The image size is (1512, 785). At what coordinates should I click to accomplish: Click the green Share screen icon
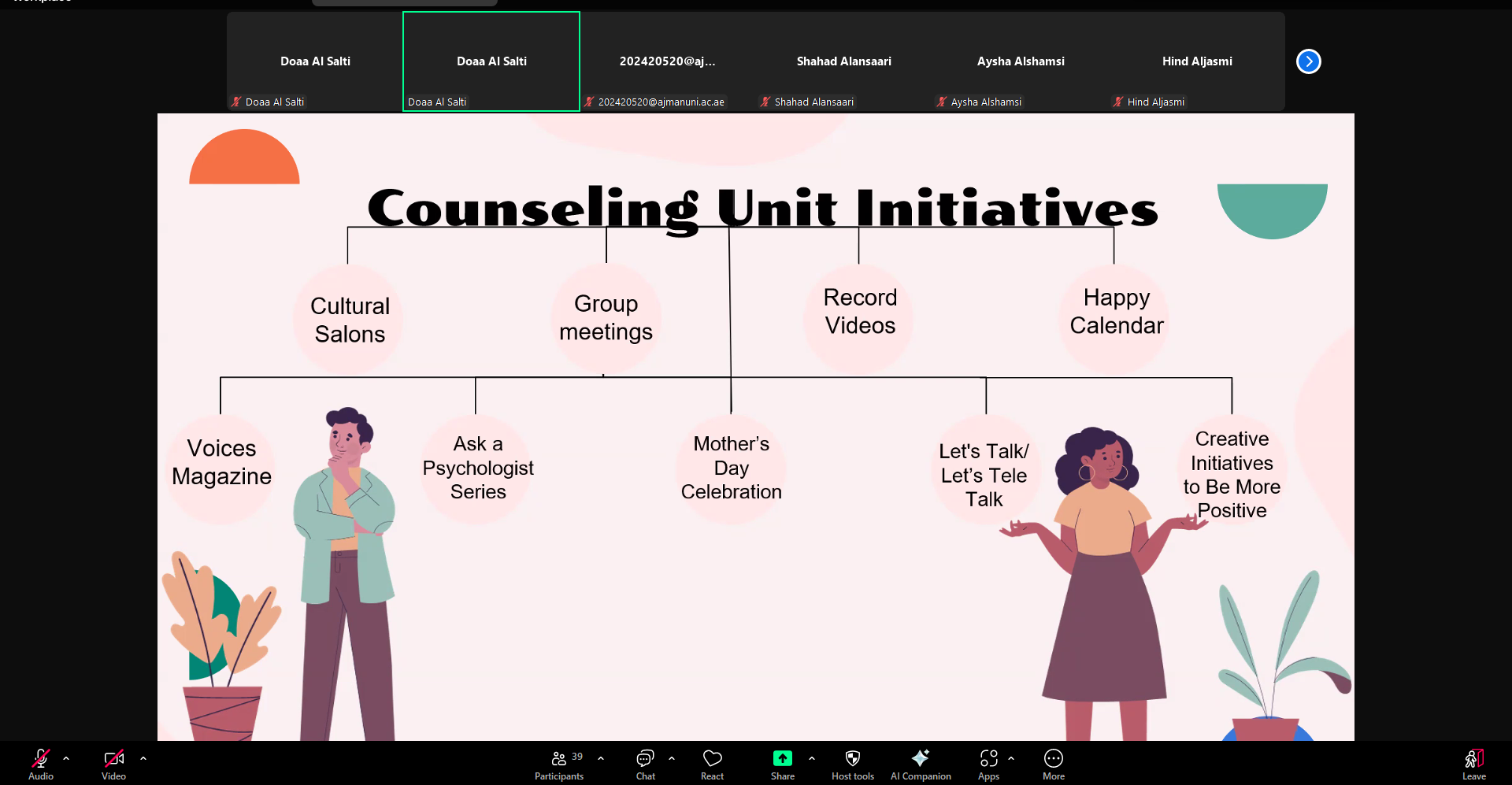pos(782,759)
